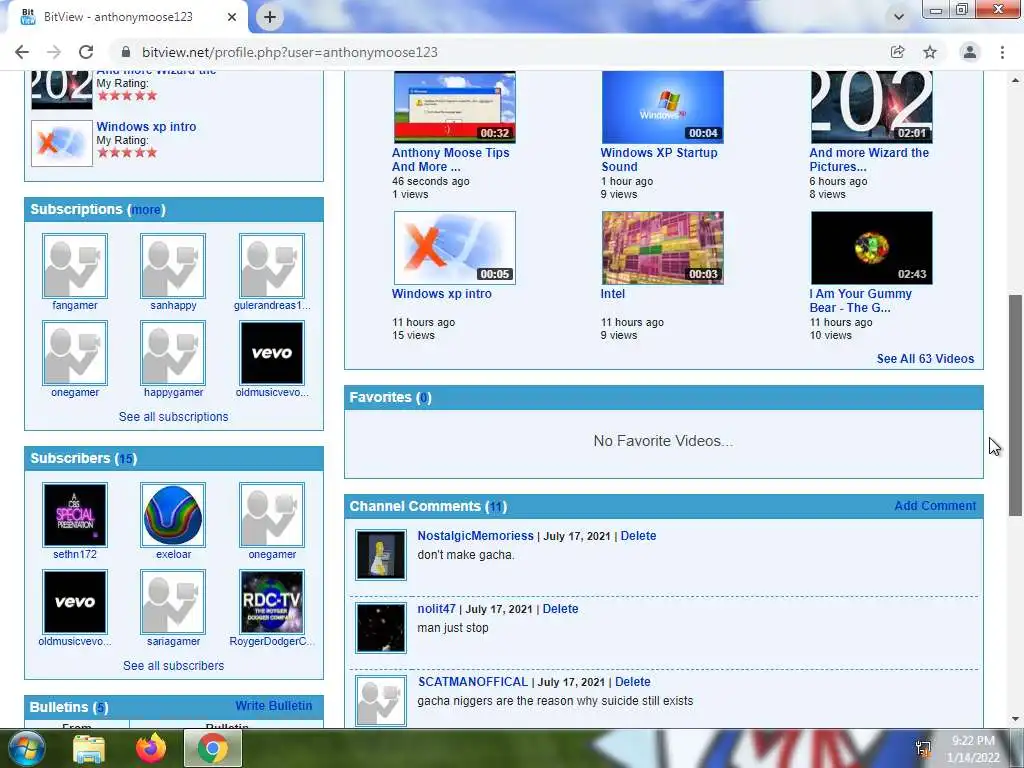Open And more Wizard the Pictures thumbnail
Image resolution: width=1024 pixels, height=768 pixels.
(872, 107)
